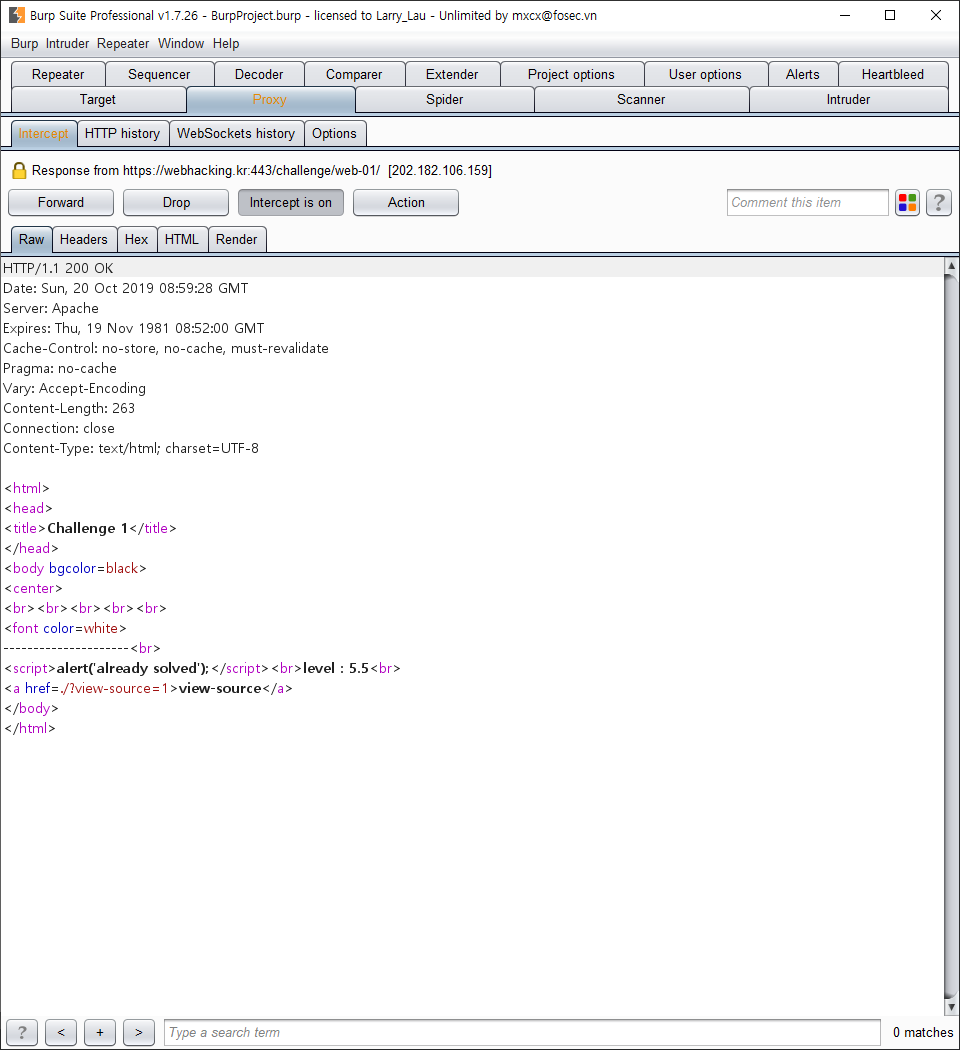This screenshot has width=960, height=1050.
Task: Click the 'Content-Type: text/html' header line
Action: tap(131, 449)
